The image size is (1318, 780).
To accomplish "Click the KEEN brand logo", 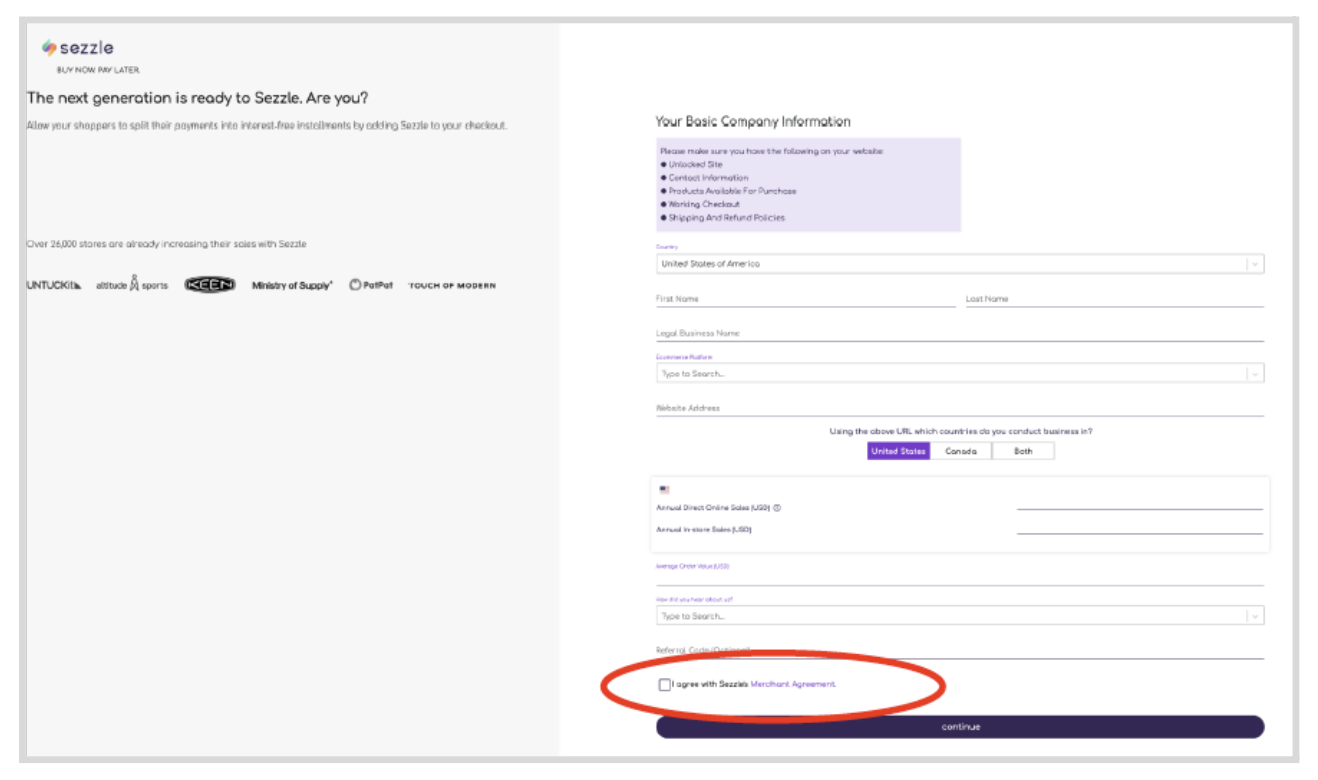I will (210, 285).
